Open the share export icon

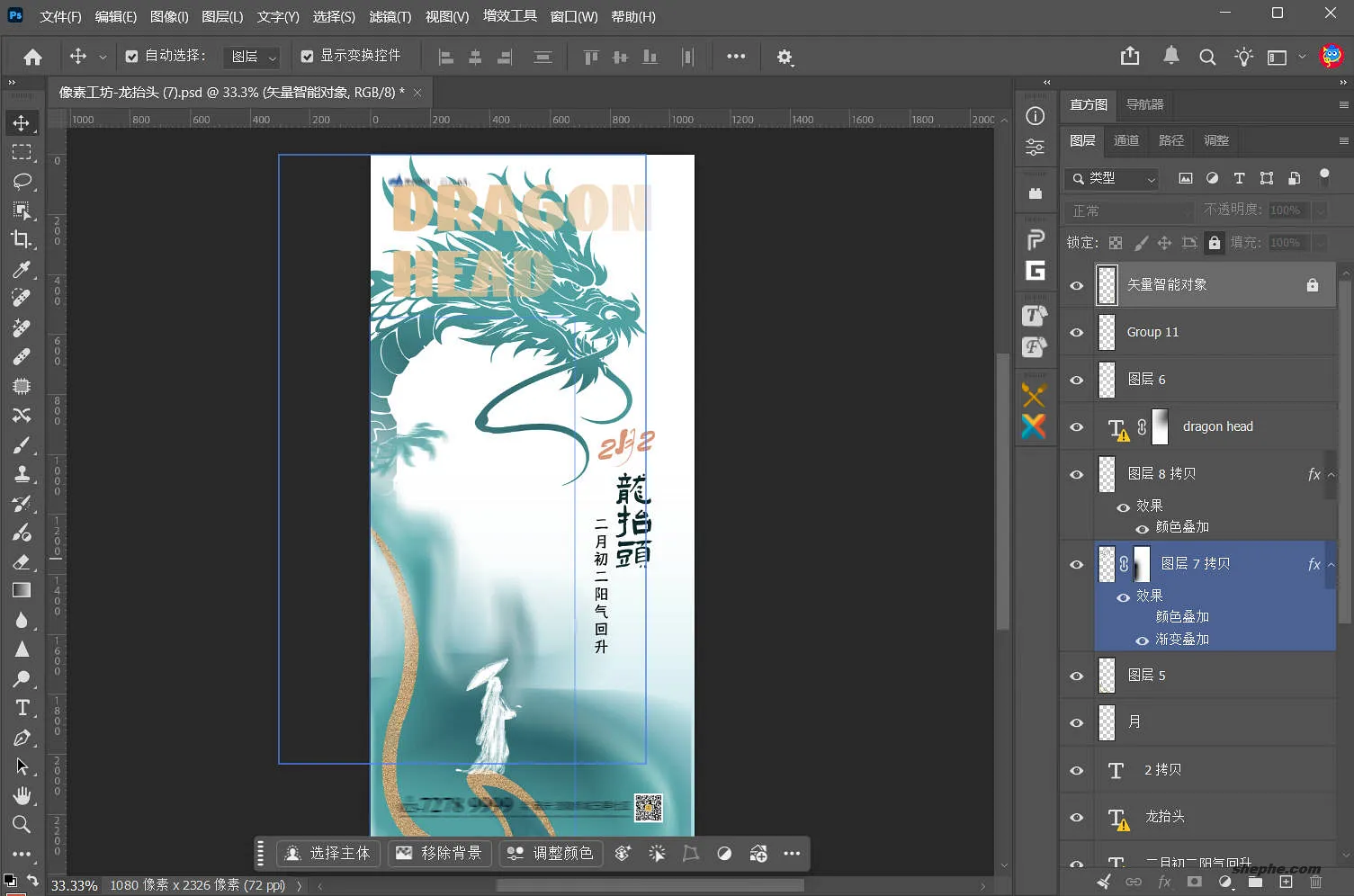point(1130,57)
